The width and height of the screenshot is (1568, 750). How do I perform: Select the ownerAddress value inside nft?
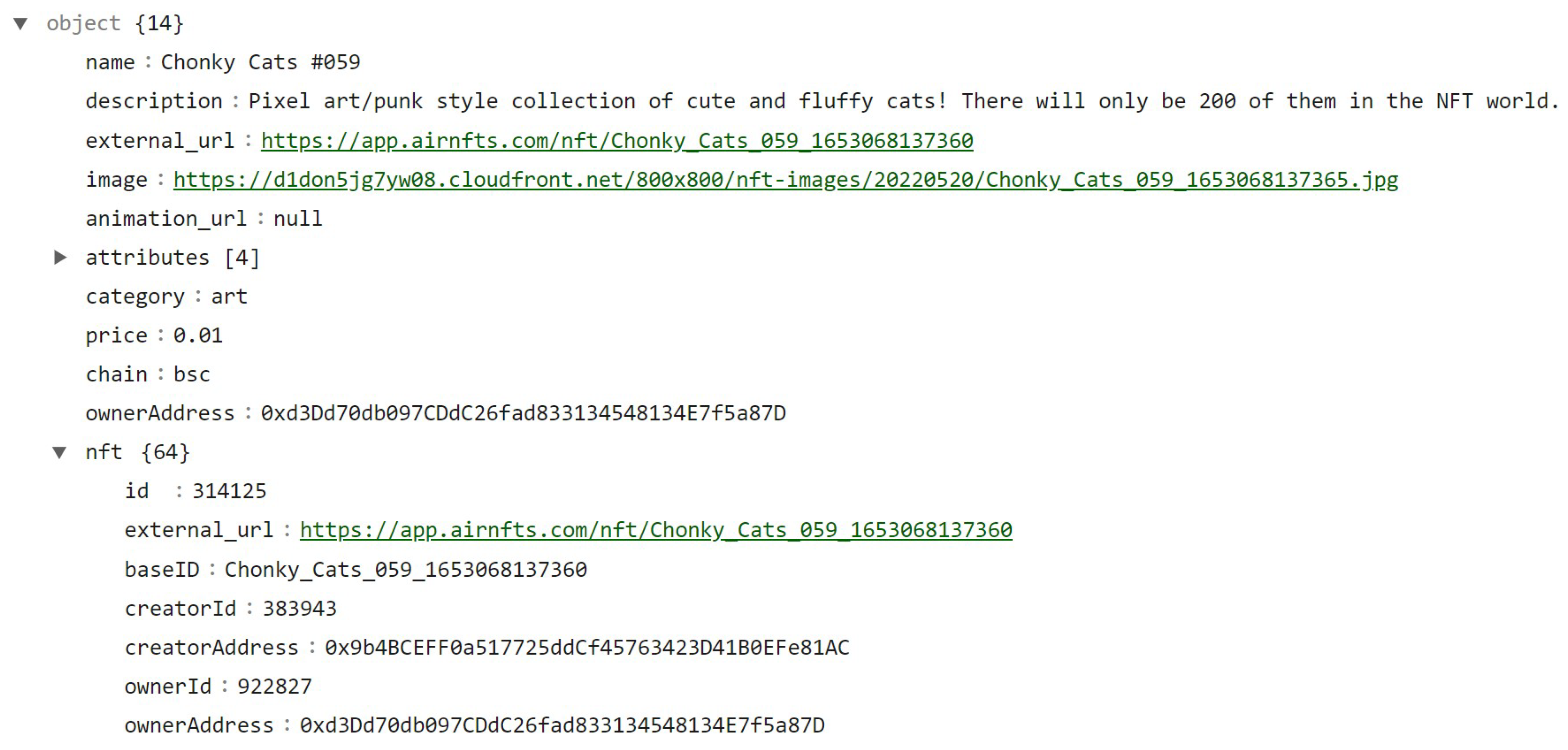(x=562, y=726)
